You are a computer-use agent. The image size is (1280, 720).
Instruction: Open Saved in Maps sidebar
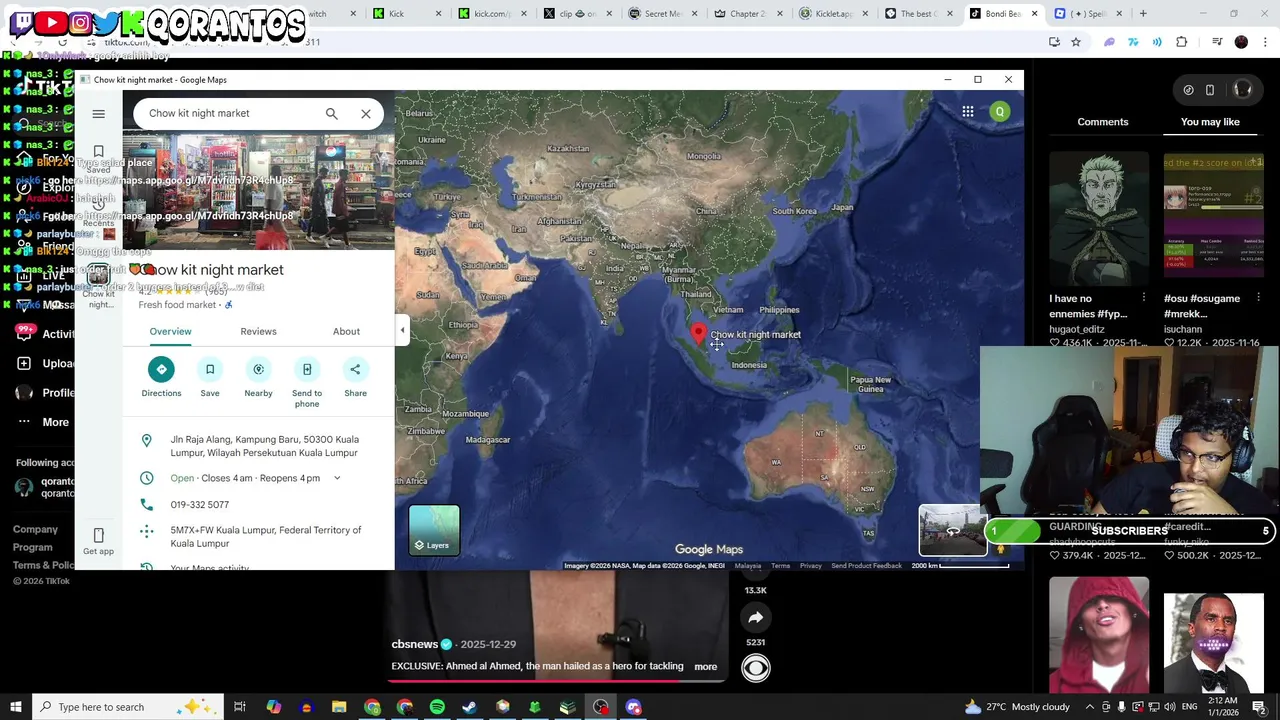point(98,158)
